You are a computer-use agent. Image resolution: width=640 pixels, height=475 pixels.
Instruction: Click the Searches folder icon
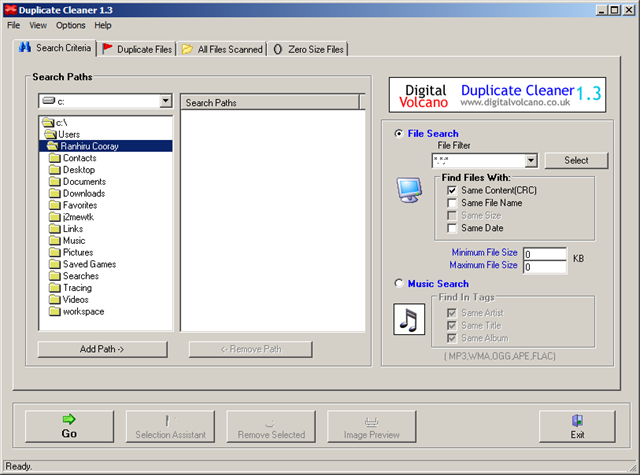[x=54, y=276]
